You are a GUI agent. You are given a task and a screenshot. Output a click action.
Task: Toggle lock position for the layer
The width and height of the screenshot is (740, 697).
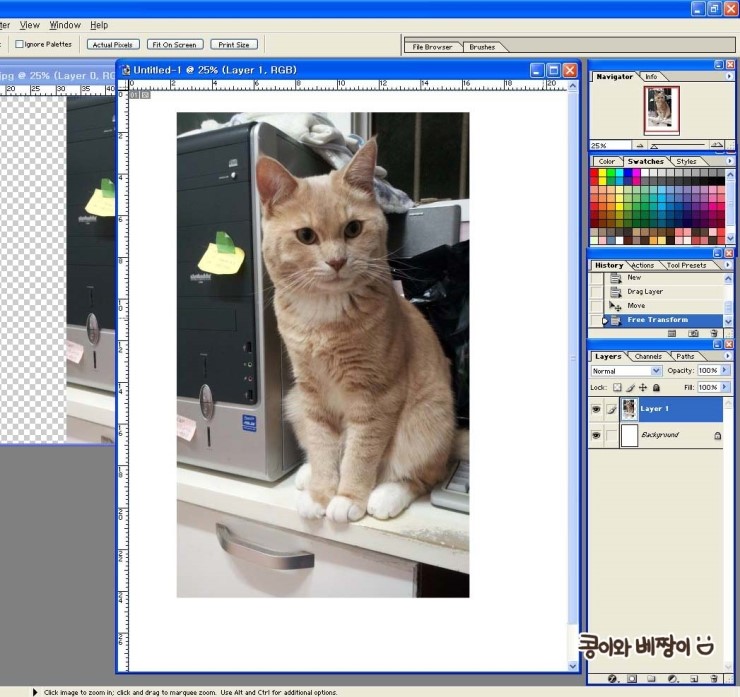[x=643, y=387]
